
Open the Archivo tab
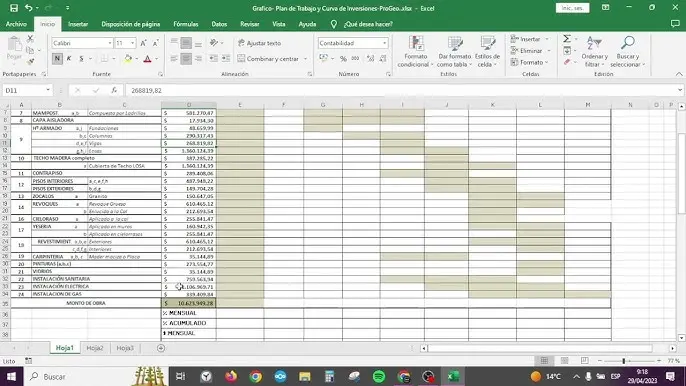(16, 24)
